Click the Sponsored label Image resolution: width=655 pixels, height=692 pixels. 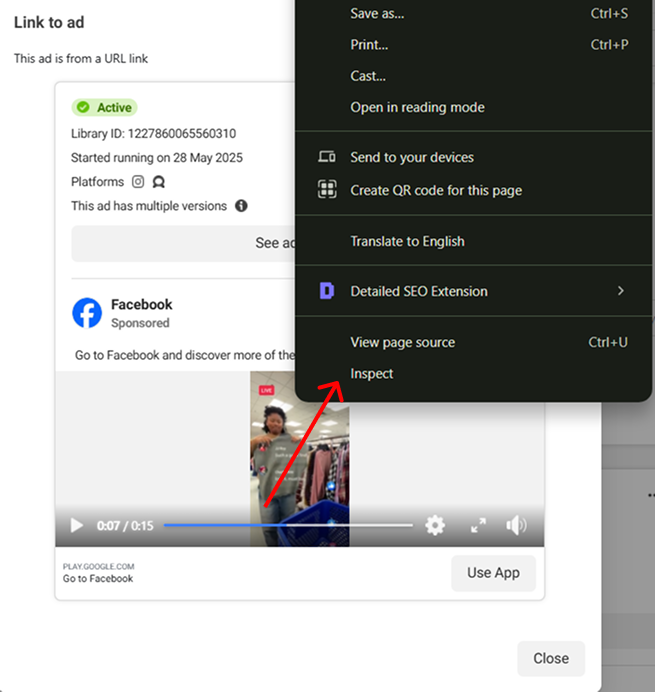[x=140, y=323]
